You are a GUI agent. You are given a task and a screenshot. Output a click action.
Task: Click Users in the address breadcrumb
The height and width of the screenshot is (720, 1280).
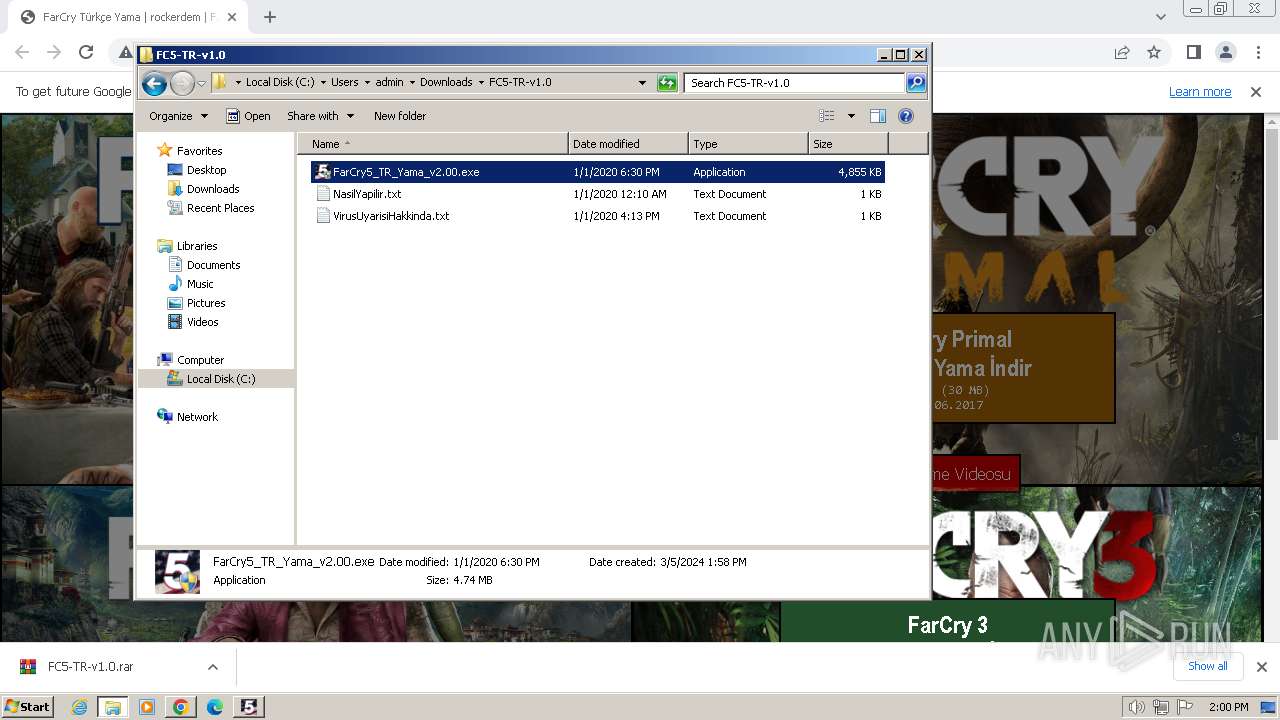click(x=345, y=83)
